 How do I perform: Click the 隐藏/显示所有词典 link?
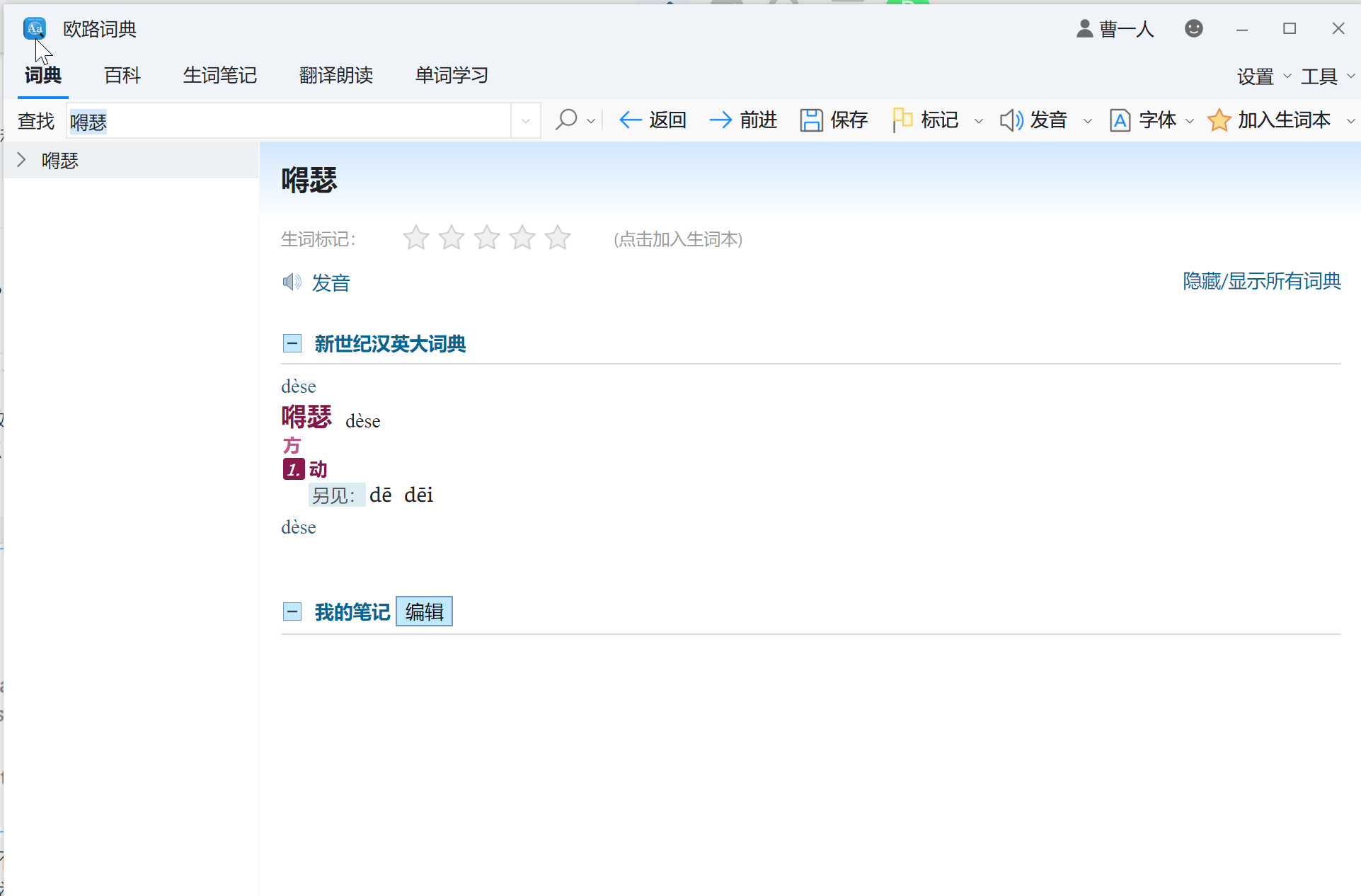[1261, 282]
